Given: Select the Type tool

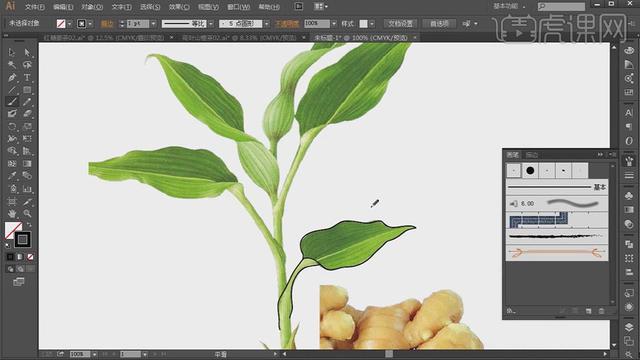Looking at the screenshot, I should click(x=27, y=77).
